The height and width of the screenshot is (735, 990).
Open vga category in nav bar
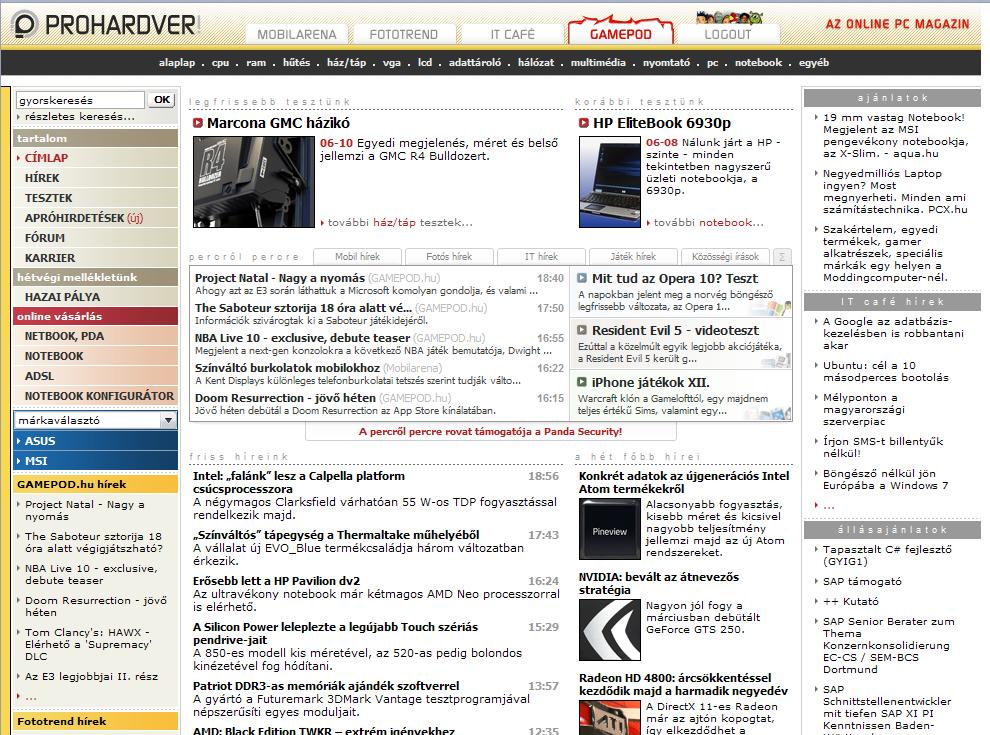click(x=391, y=63)
